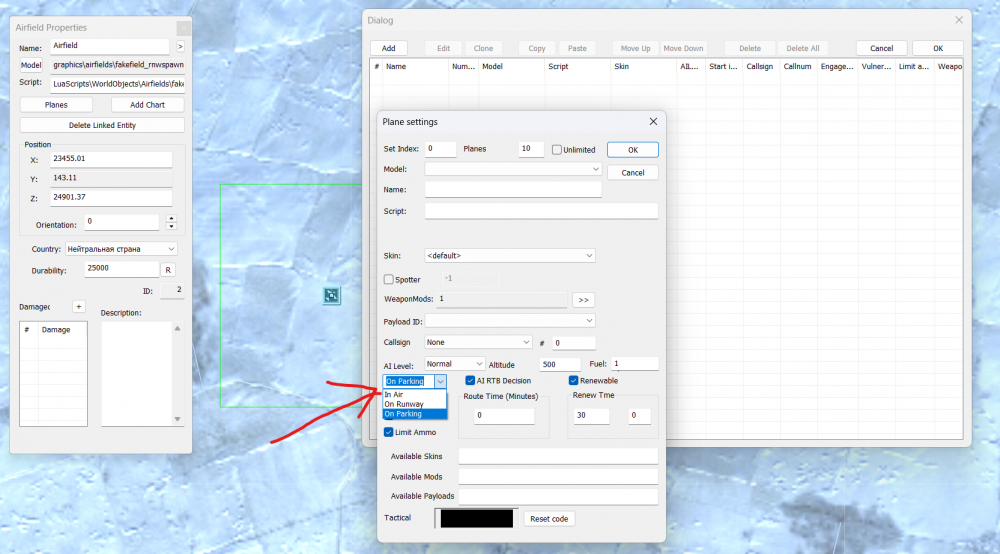Disable the Renewable checkbox

(574, 381)
